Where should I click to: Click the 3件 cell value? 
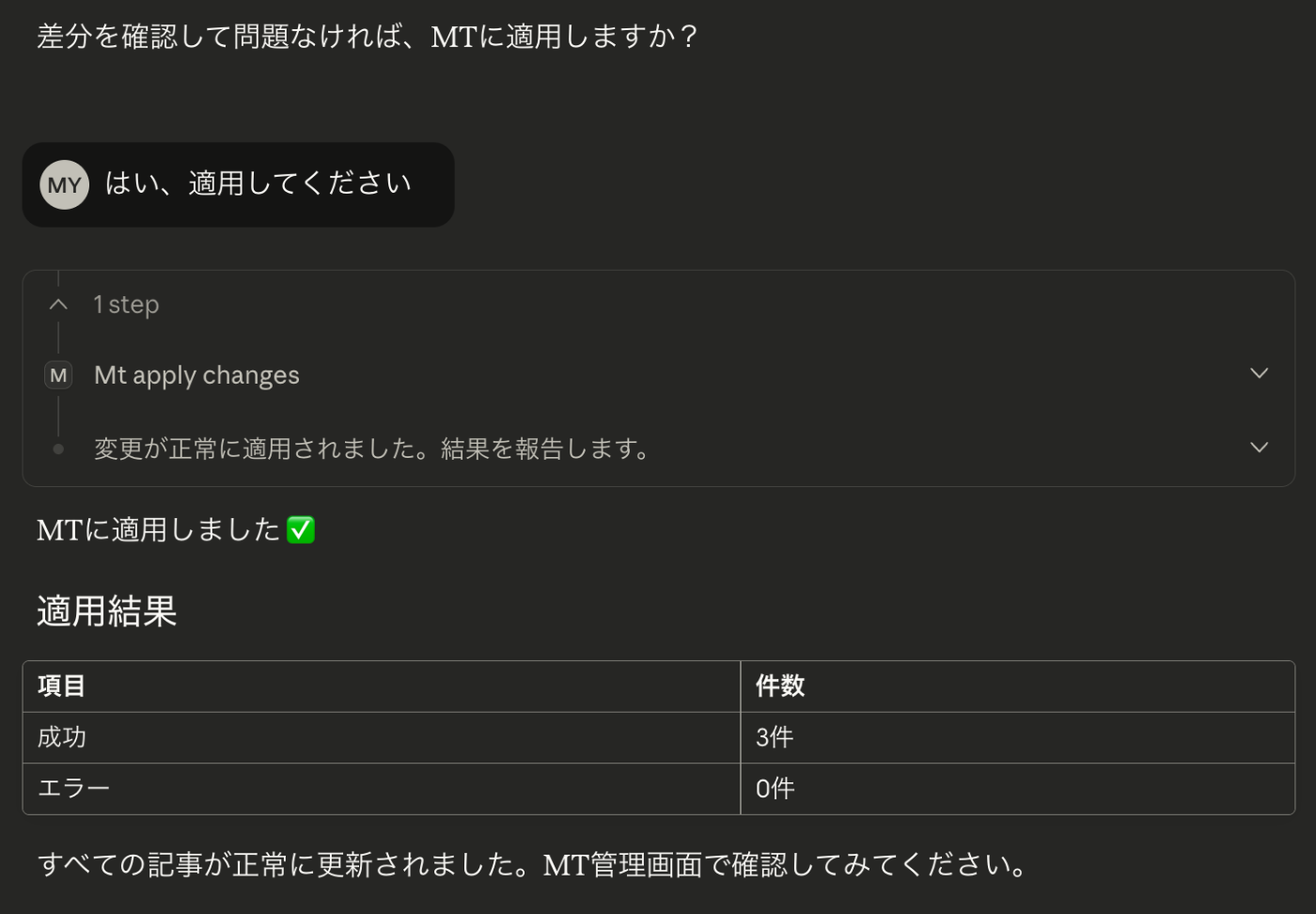click(x=775, y=737)
